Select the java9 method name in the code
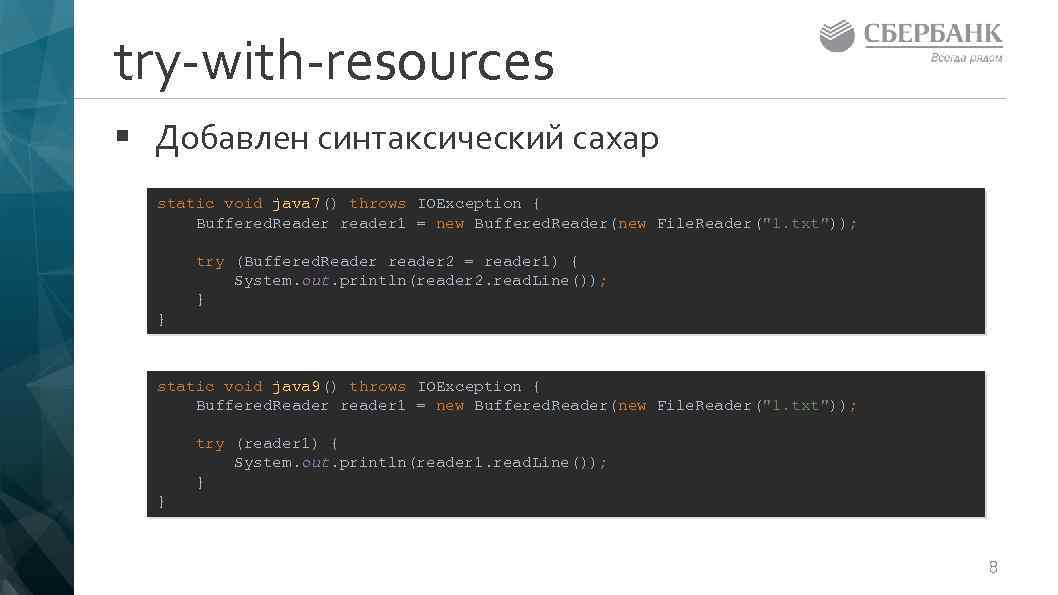1058x595 pixels. pyautogui.click(x=297, y=386)
